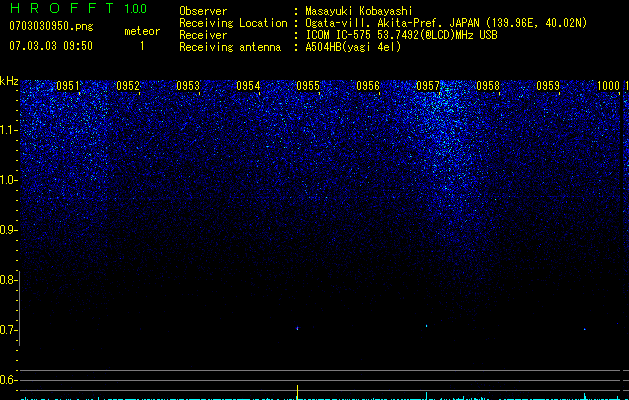Click the 0959 time marker

pos(548,86)
